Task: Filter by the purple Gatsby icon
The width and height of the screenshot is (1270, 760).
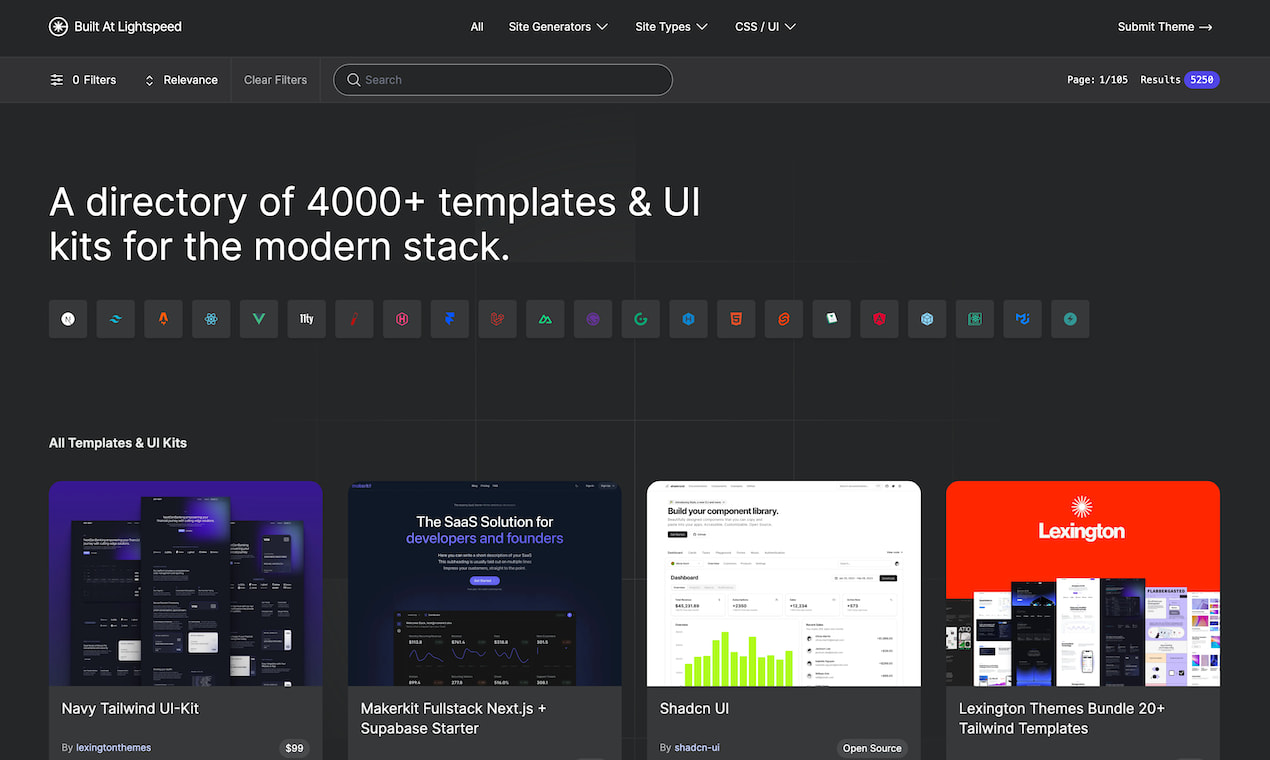Action: [593, 319]
